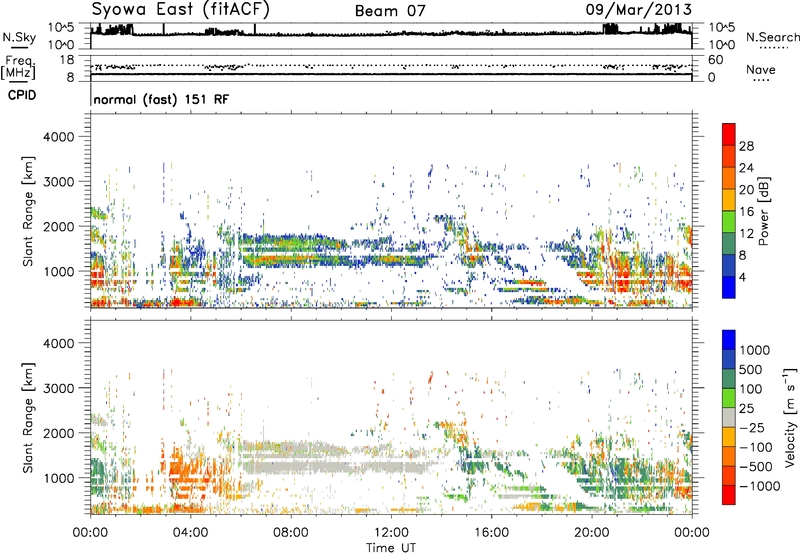
Task: Pick the light green 12–16 dB power swatch
Action: pos(729,222)
